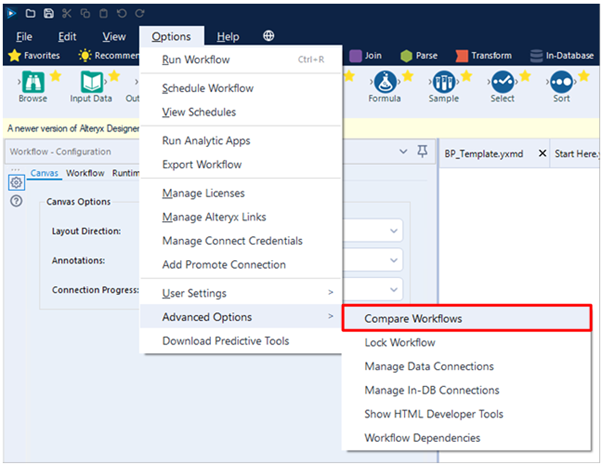Expand the Workflow Configuration panel dropdown arrow

(403, 151)
